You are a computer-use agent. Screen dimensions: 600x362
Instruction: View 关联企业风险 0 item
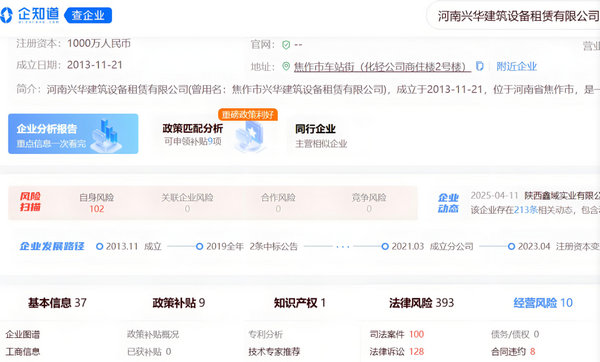pyautogui.click(x=187, y=203)
